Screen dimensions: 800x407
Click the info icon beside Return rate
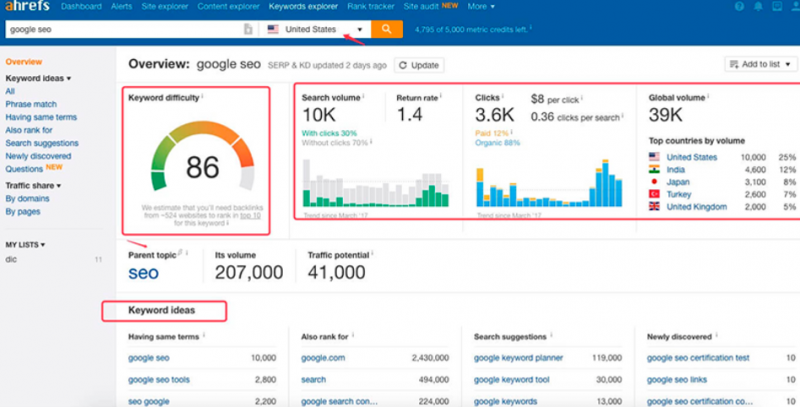coord(441,96)
